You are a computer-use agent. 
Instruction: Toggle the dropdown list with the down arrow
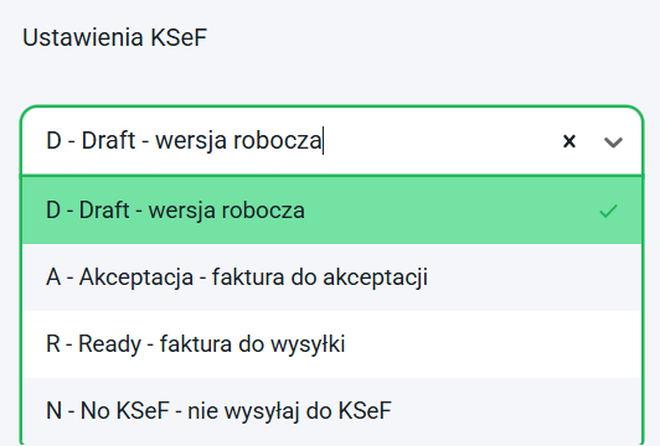[x=613, y=142]
